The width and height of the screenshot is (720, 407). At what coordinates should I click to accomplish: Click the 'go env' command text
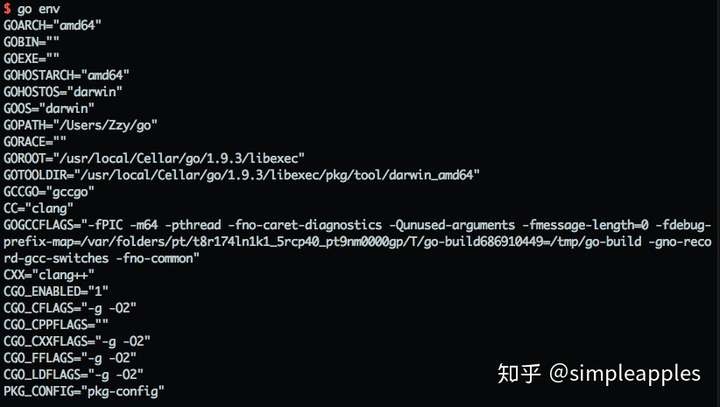point(39,10)
